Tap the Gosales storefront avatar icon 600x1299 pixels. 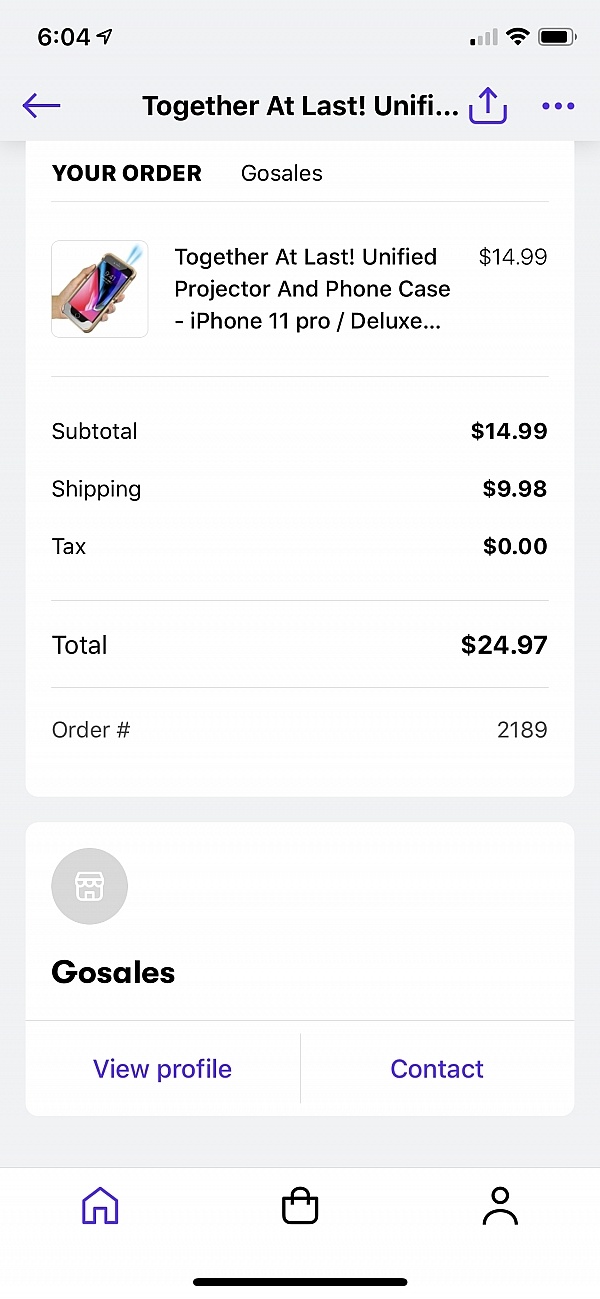click(90, 886)
